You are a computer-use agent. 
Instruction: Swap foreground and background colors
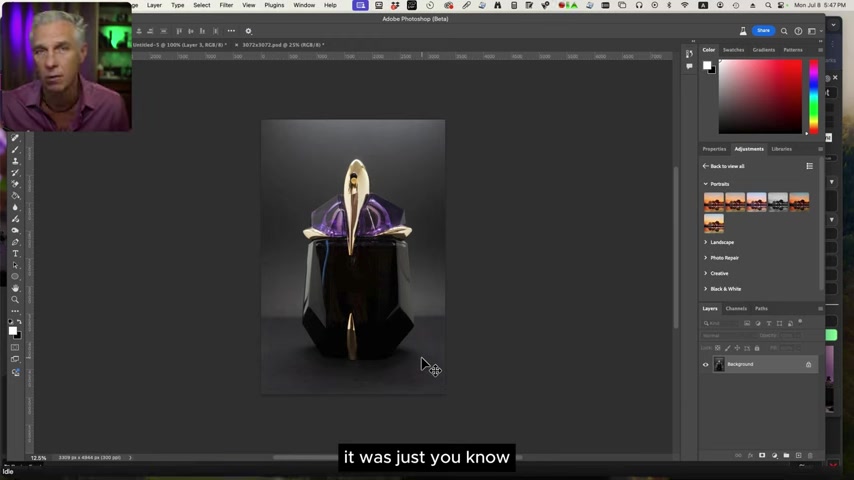[x=19, y=322]
